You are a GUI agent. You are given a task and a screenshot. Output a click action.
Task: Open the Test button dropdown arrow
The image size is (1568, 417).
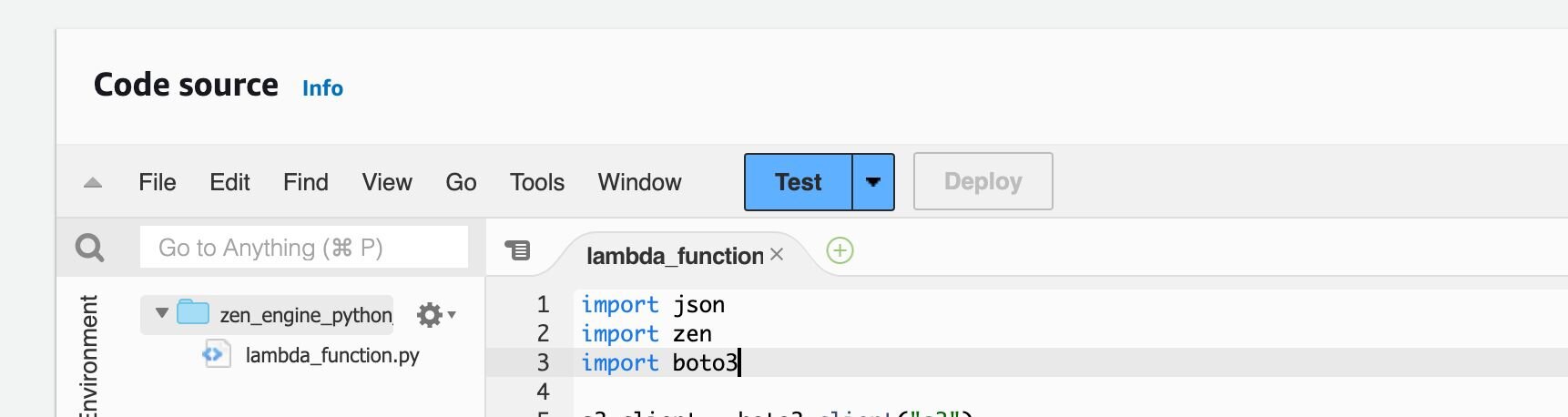point(873,182)
